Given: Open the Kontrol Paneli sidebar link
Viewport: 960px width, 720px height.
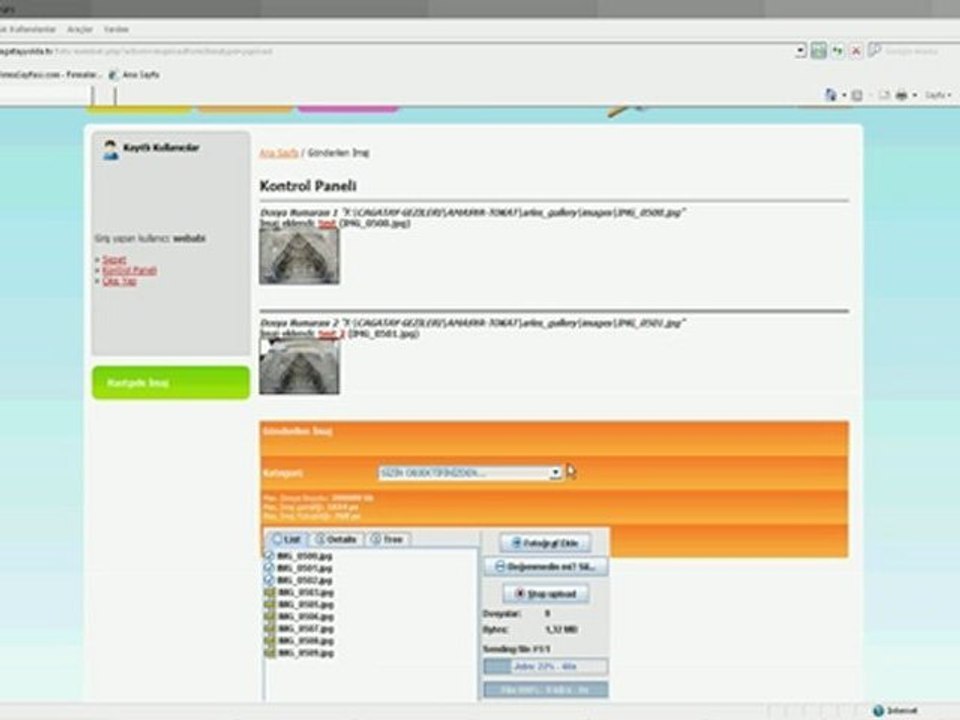Looking at the screenshot, I should (x=129, y=271).
